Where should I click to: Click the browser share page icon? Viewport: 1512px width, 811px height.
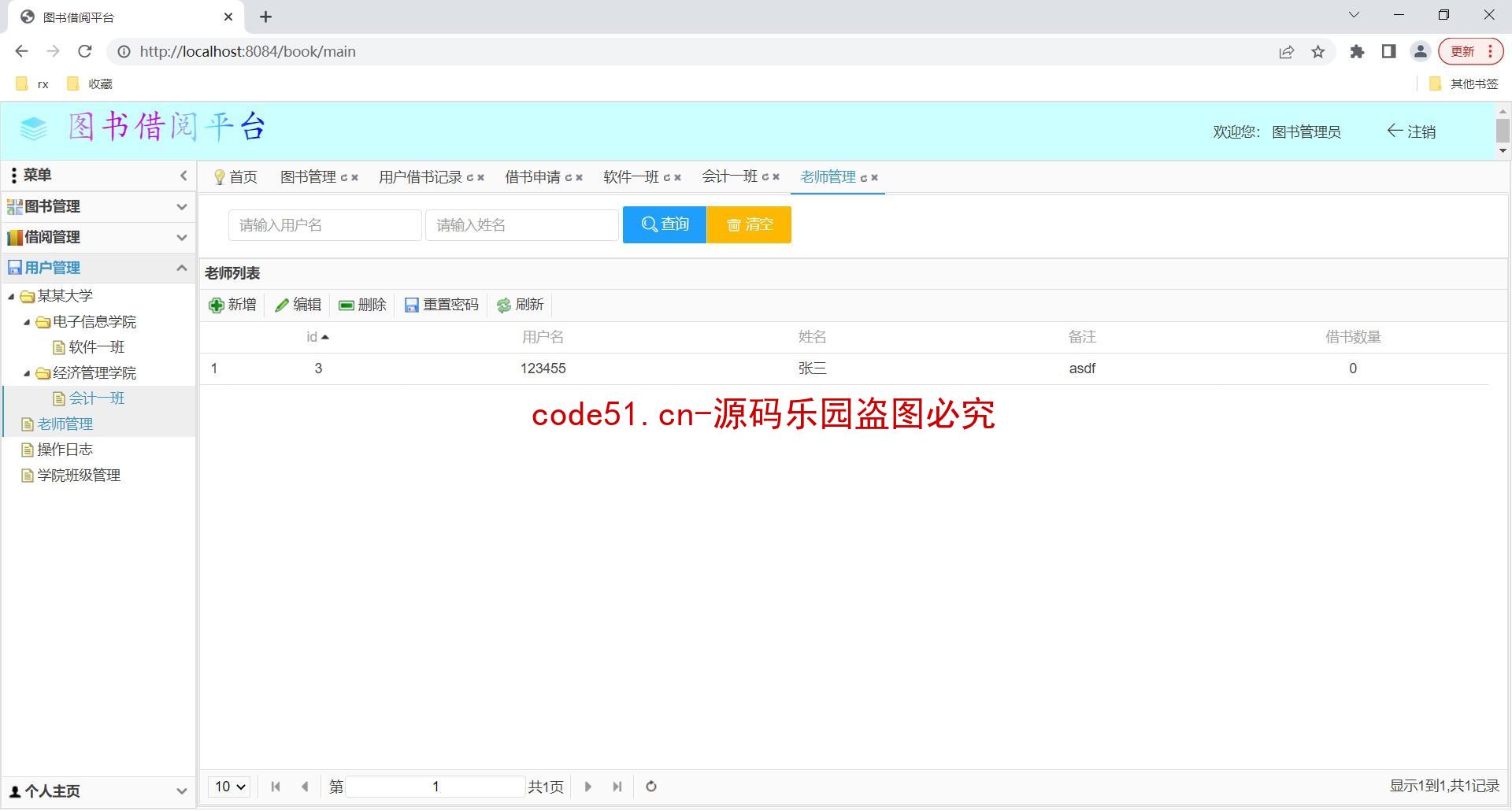[x=1287, y=52]
